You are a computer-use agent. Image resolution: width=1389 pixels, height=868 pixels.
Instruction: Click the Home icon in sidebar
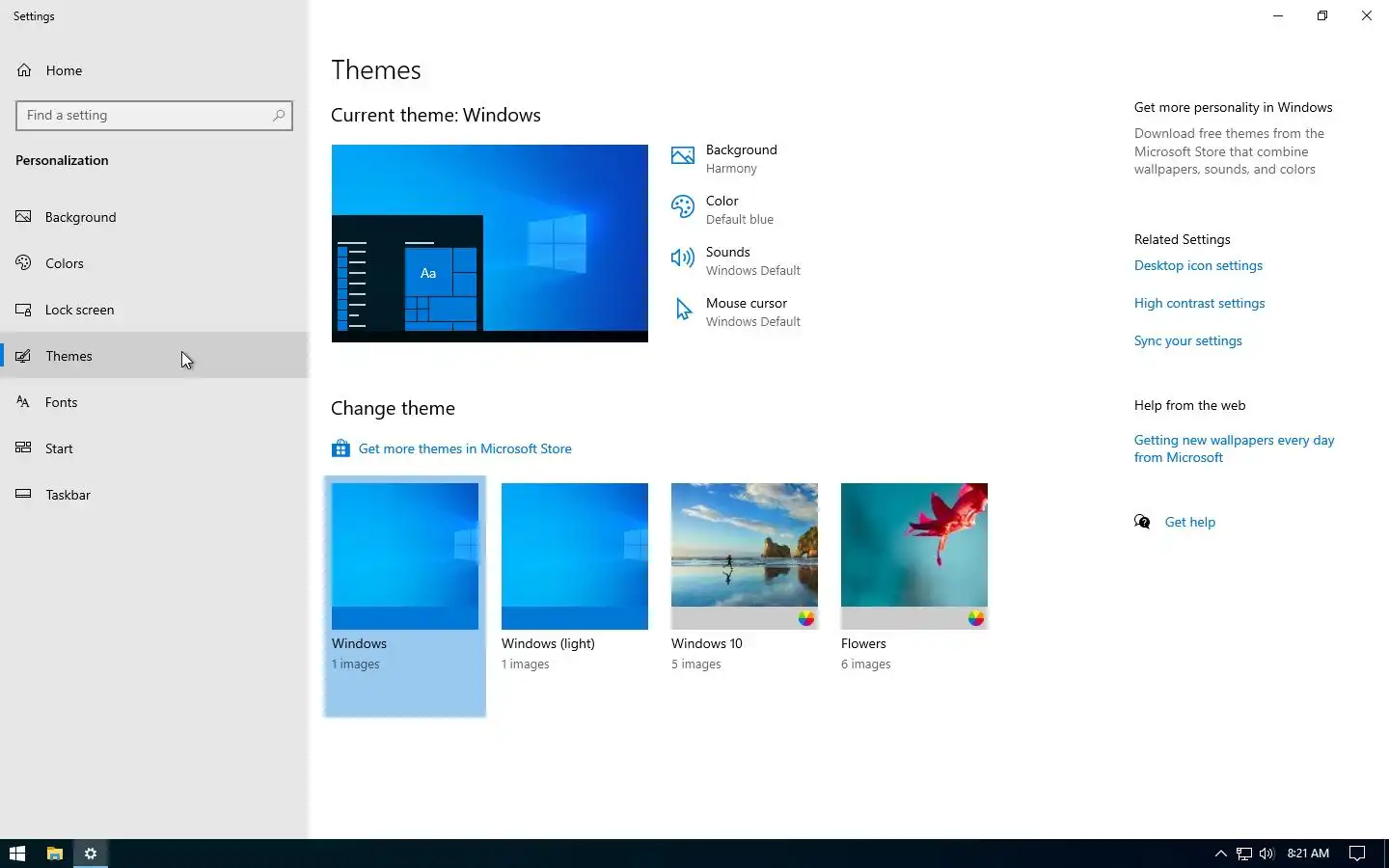(24, 70)
